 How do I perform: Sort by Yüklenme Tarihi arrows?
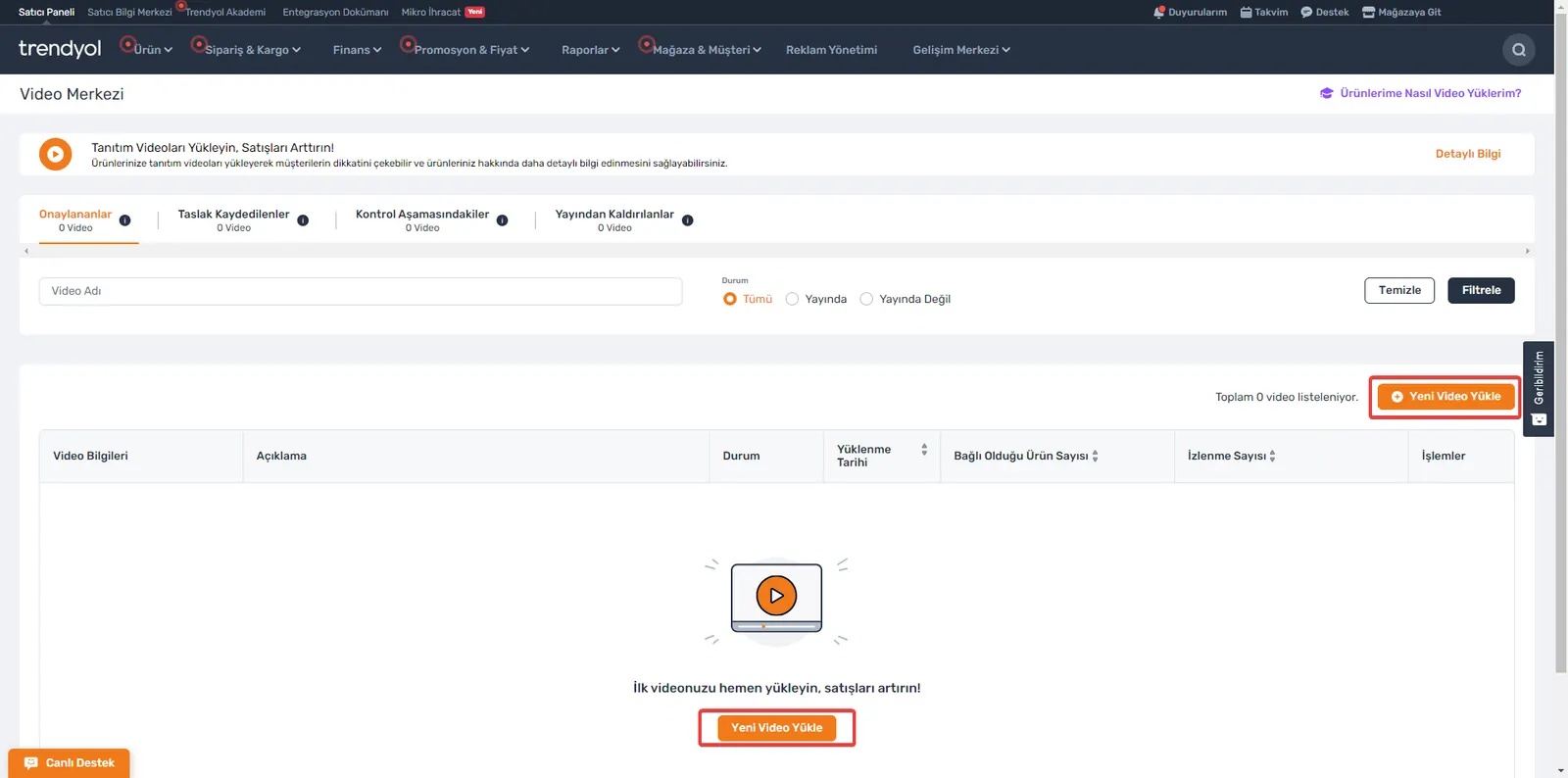[x=924, y=450]
